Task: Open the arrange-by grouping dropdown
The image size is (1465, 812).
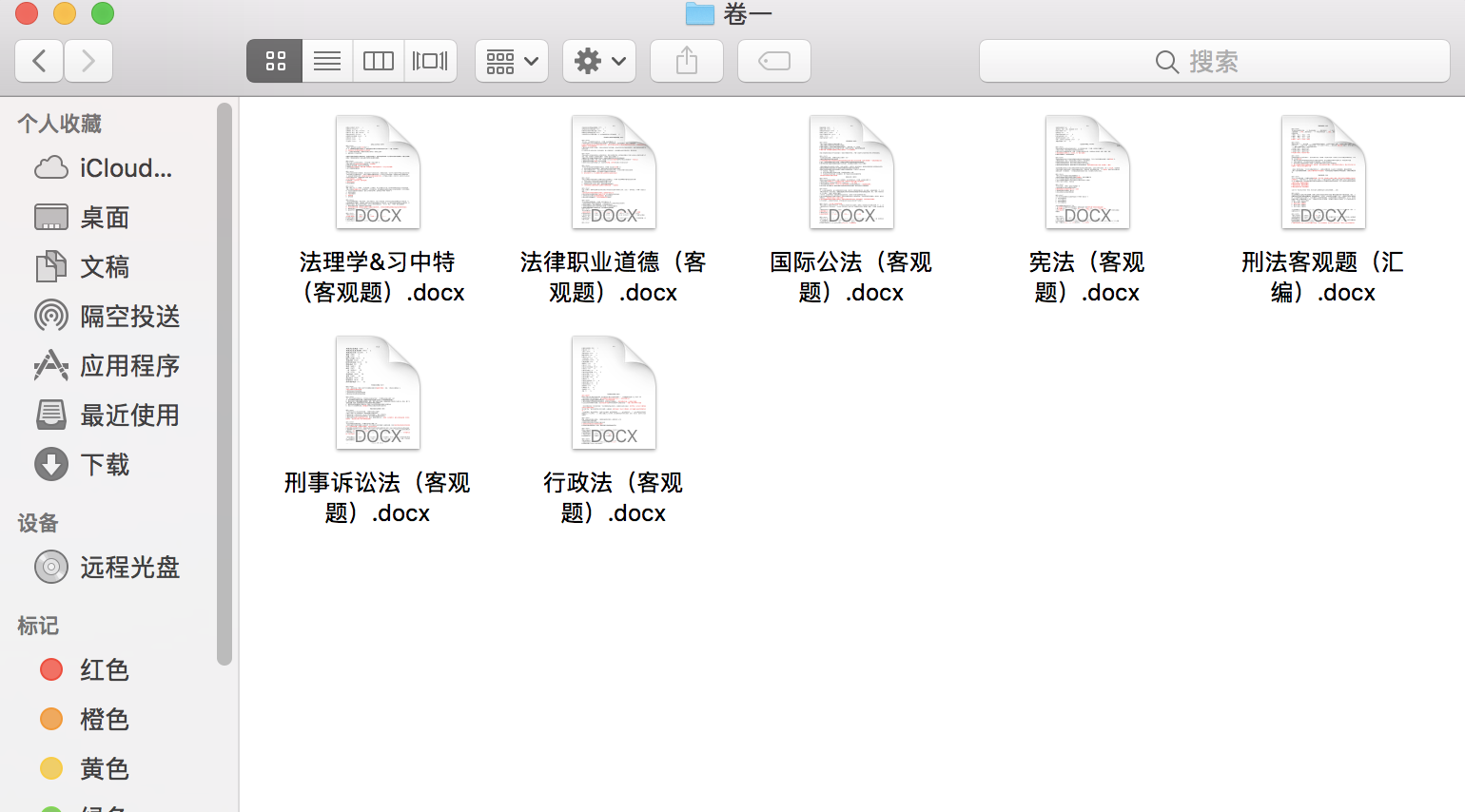Action: pos(512,61)
